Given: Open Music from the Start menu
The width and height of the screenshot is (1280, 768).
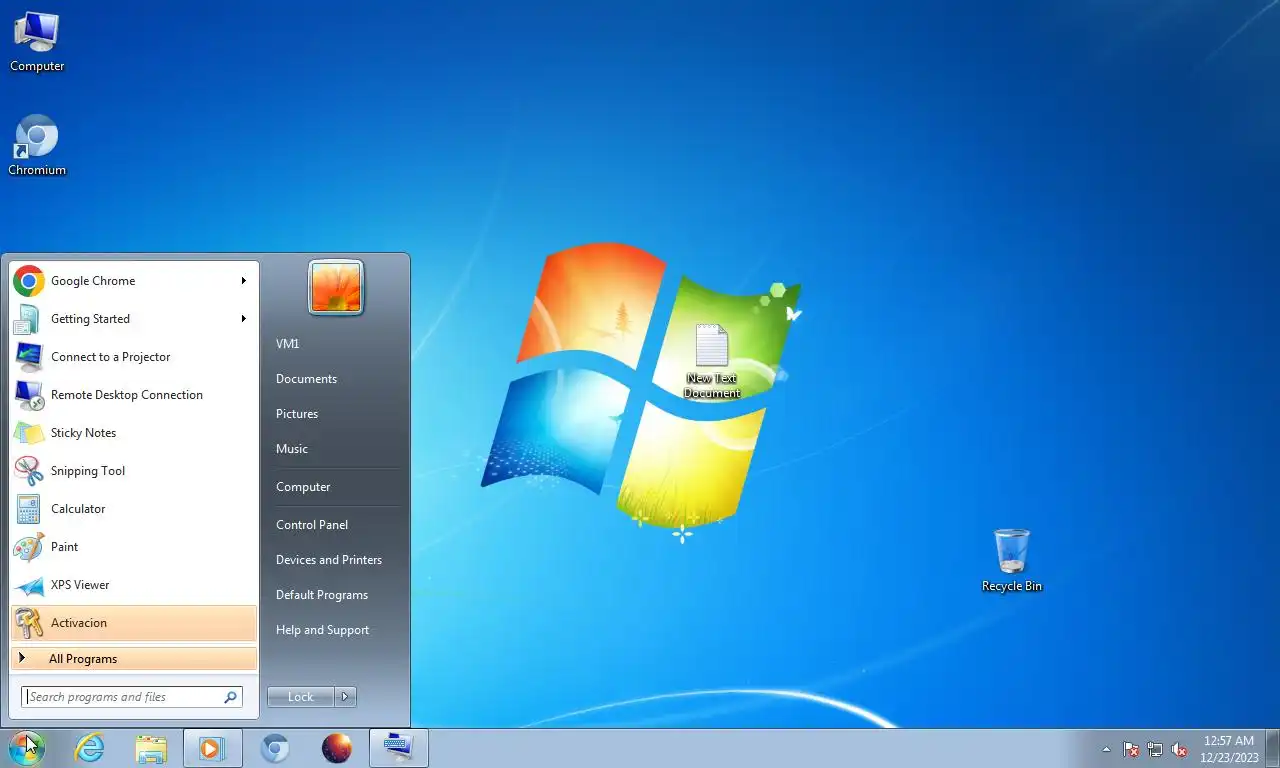Looking at the screenshot, I should (292, 449).
